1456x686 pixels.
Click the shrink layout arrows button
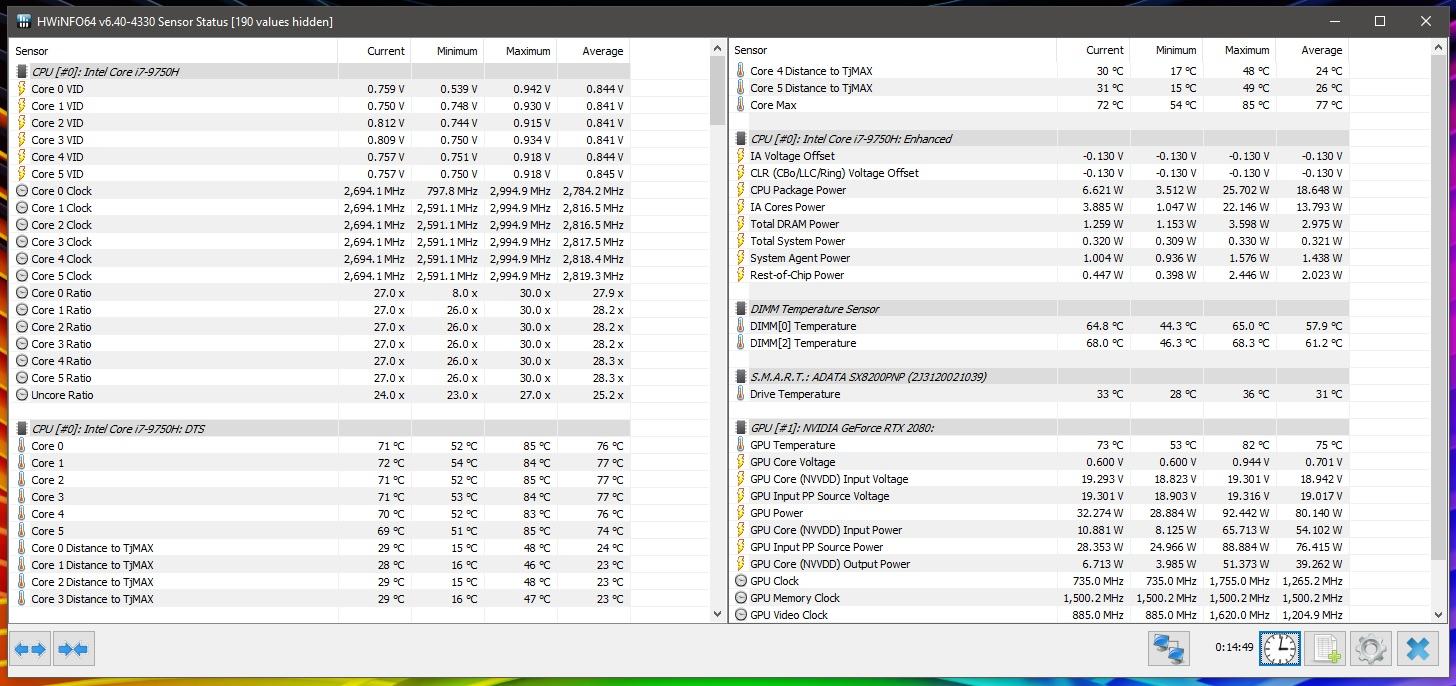[x=73, y=650]
